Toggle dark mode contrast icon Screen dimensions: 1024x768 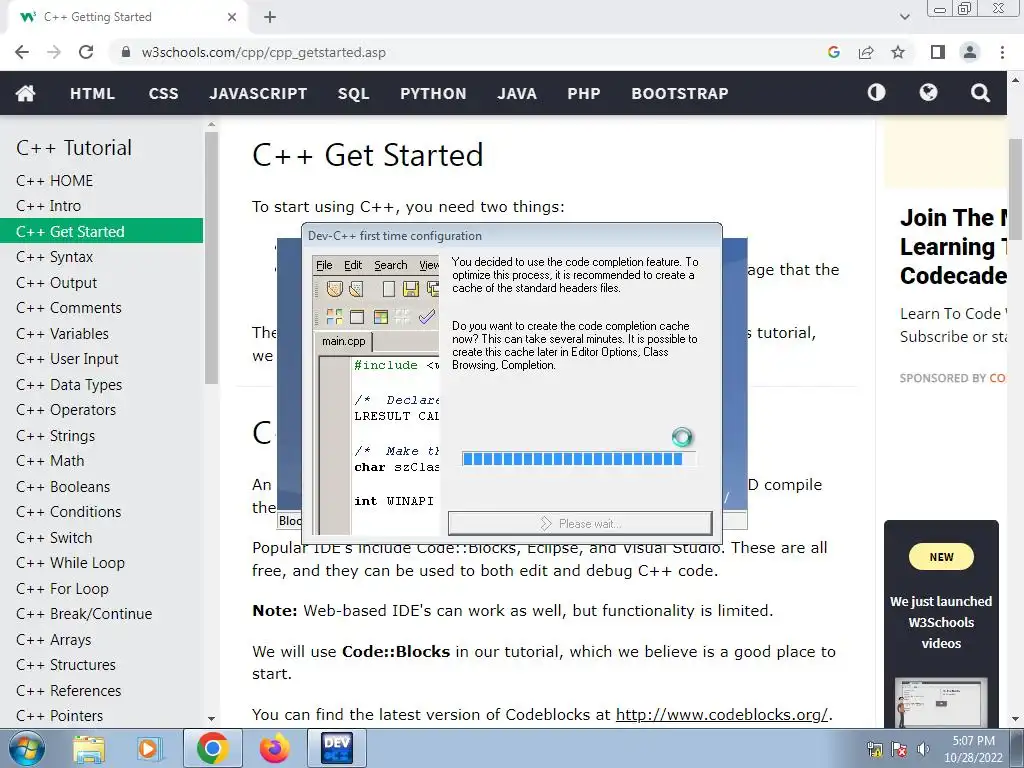point(876,93)
